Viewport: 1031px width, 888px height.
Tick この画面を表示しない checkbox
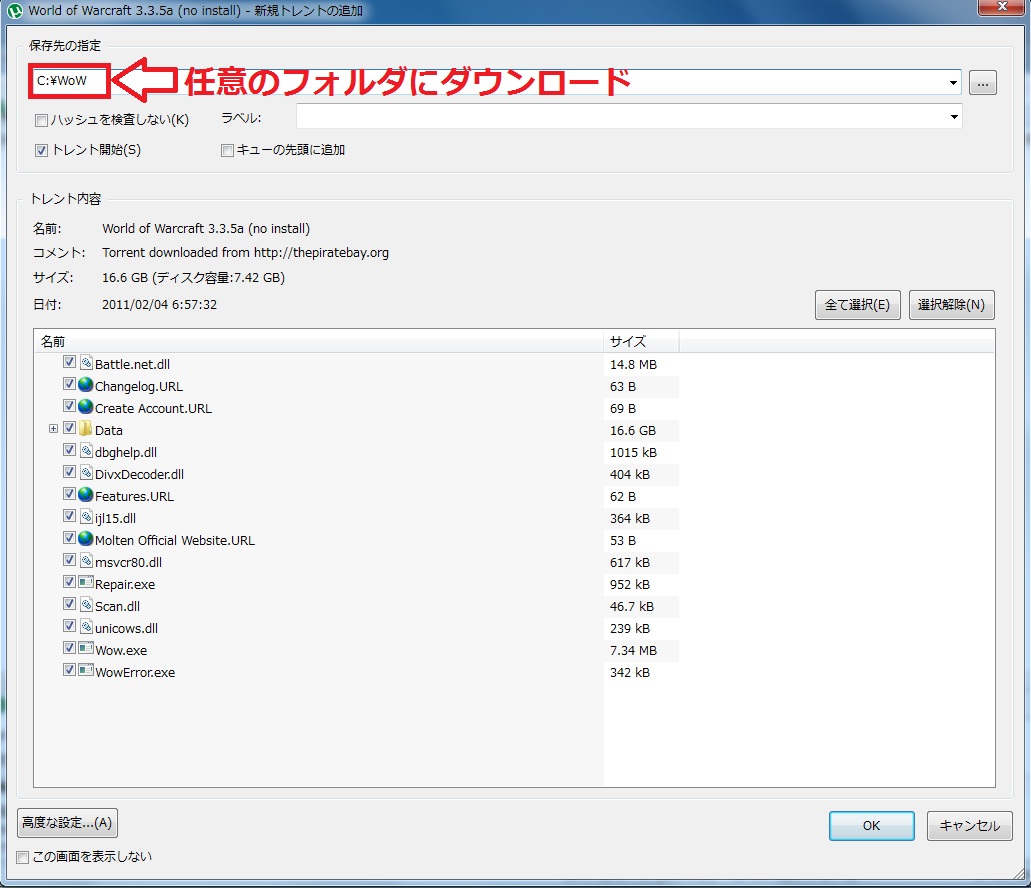tap(22, 857)
